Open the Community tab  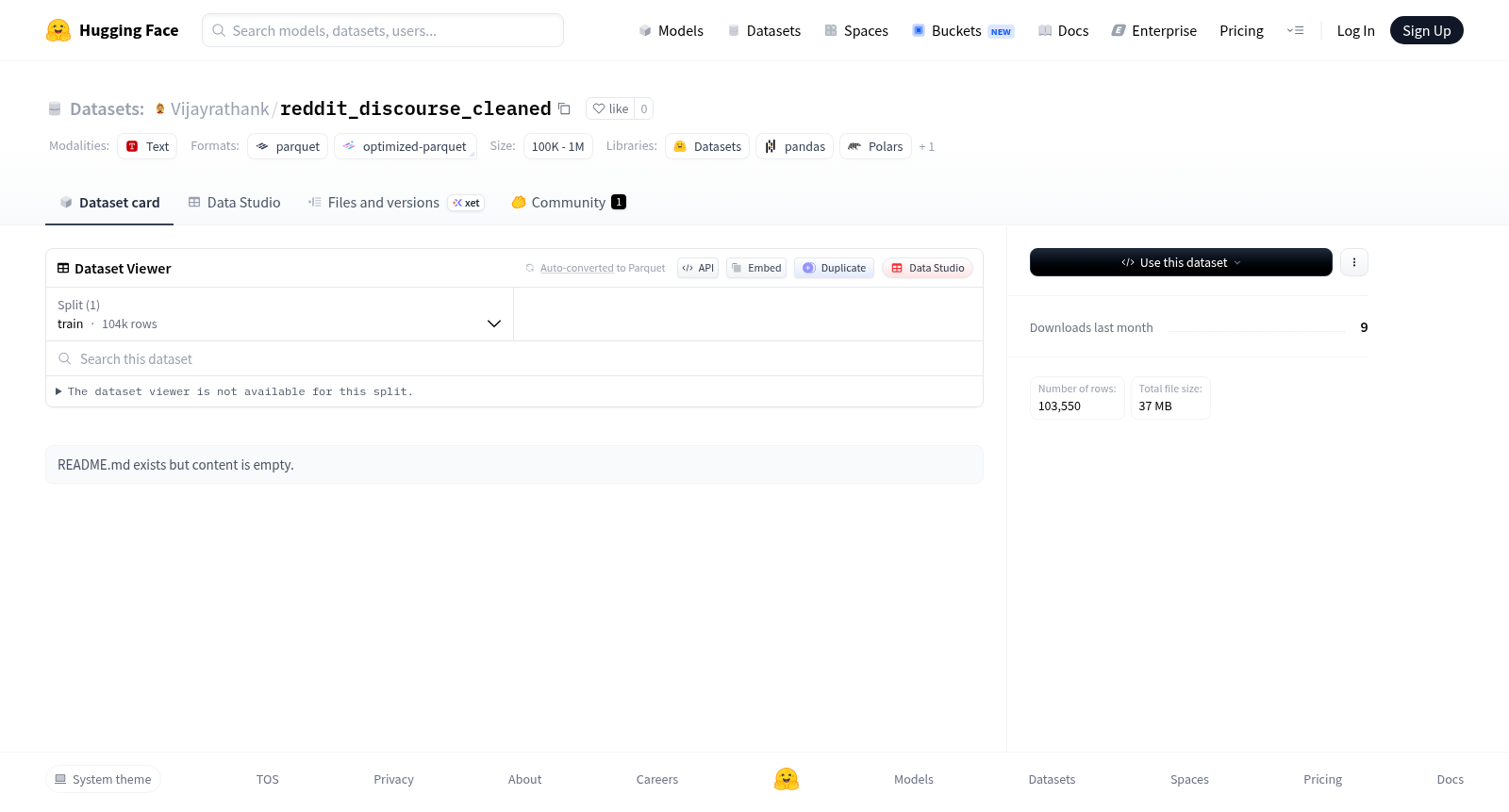pos(569,202)
